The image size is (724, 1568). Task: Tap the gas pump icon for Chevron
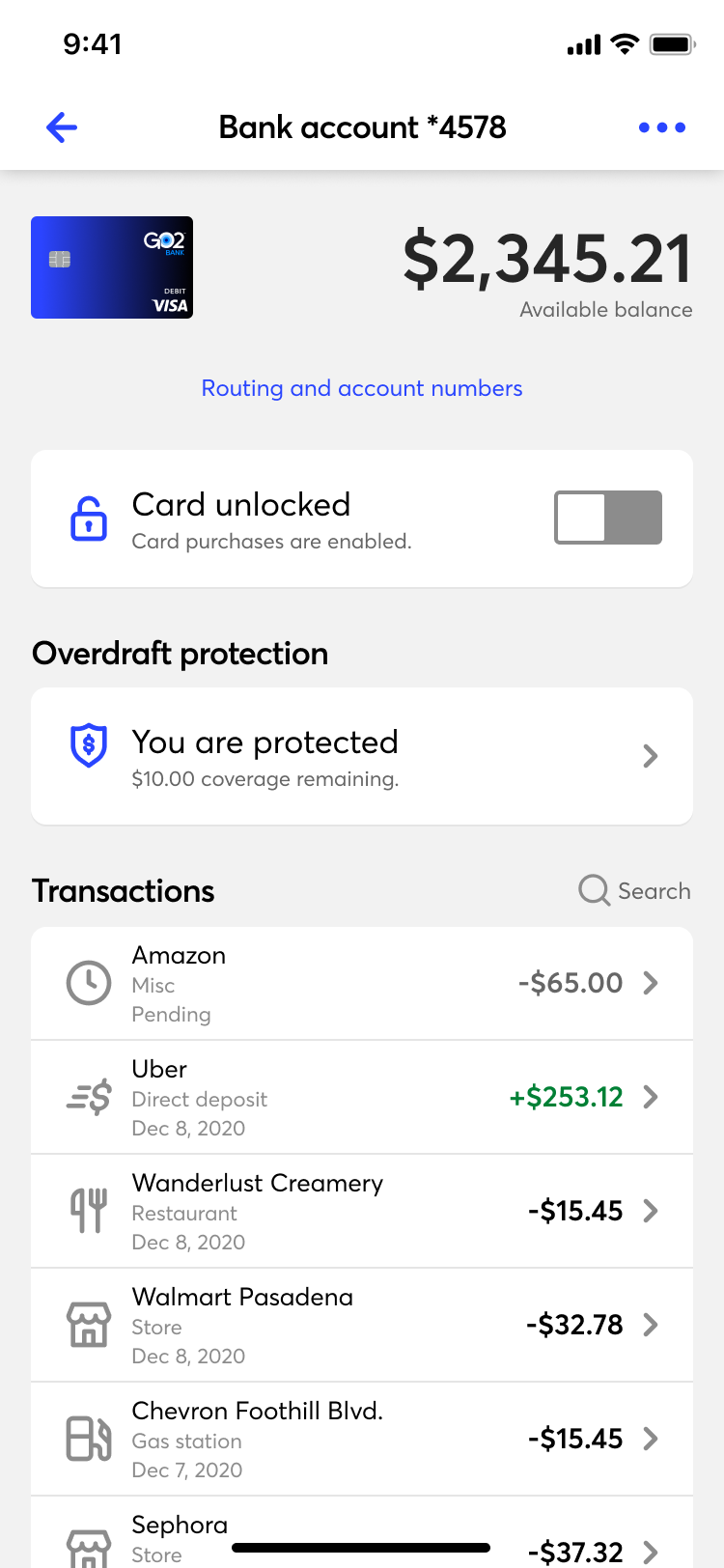89,1439
